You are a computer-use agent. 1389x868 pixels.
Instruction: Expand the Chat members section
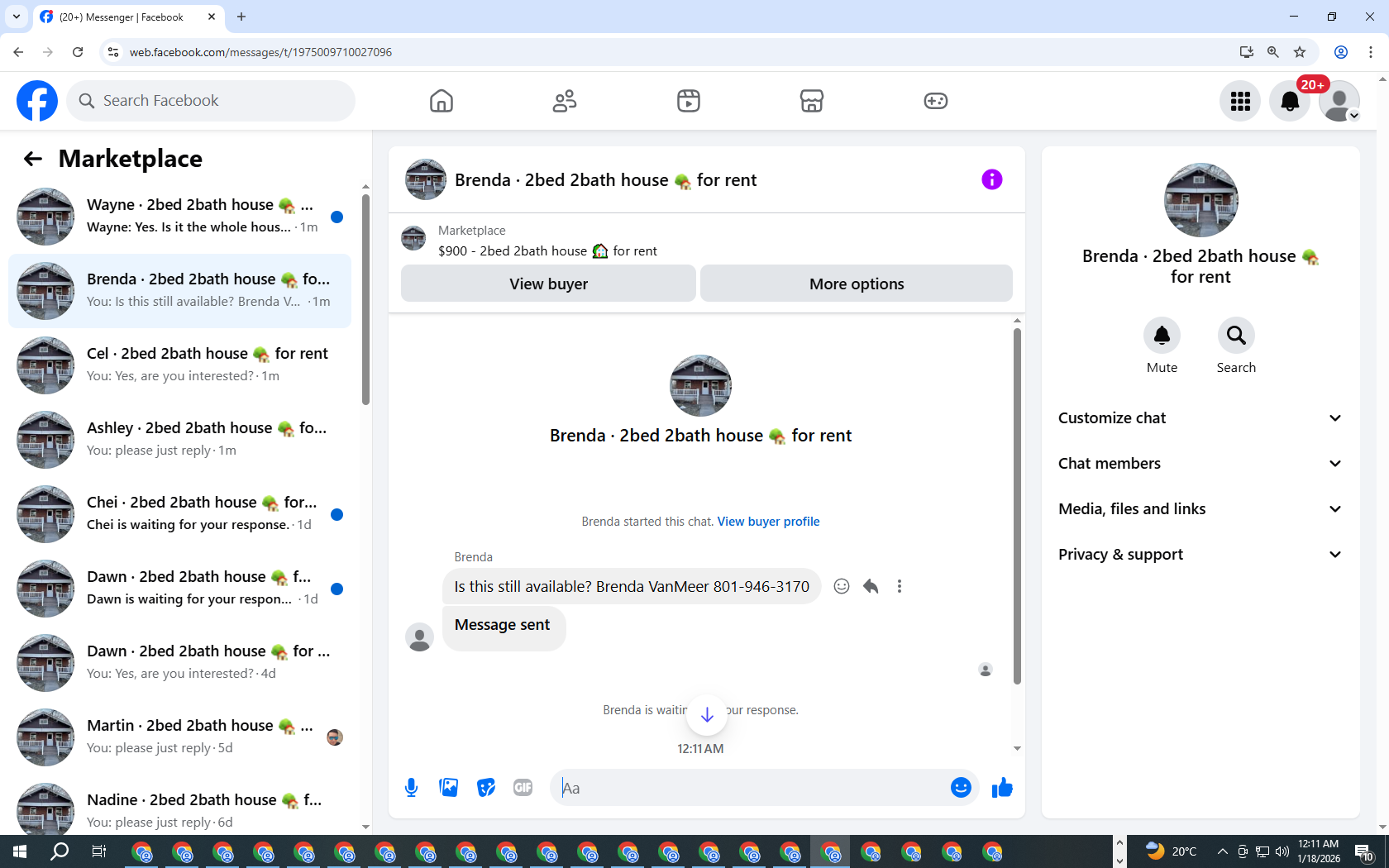pyautogui.click(x=1200, y=464)
